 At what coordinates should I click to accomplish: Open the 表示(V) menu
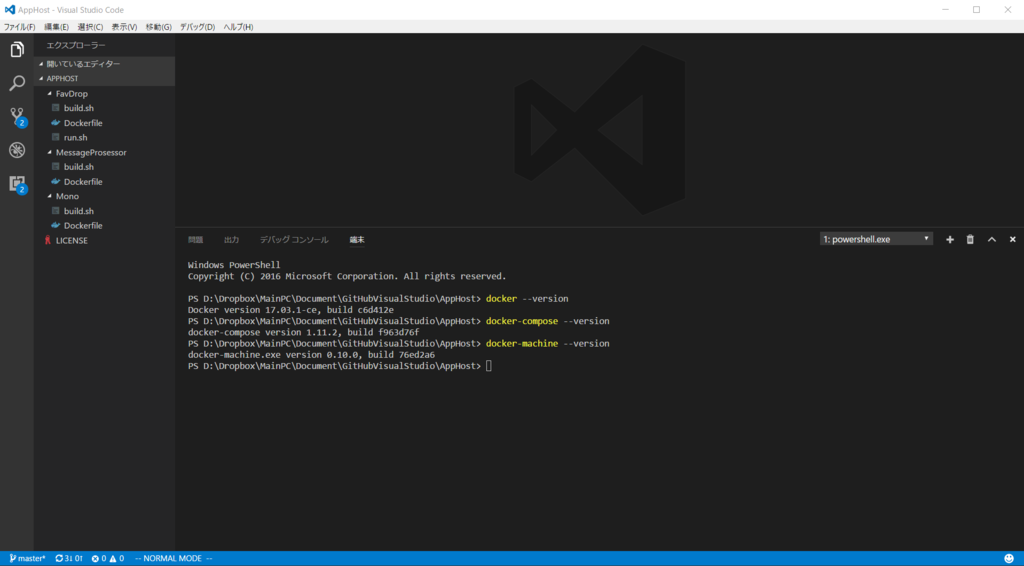tap(124, 27)
